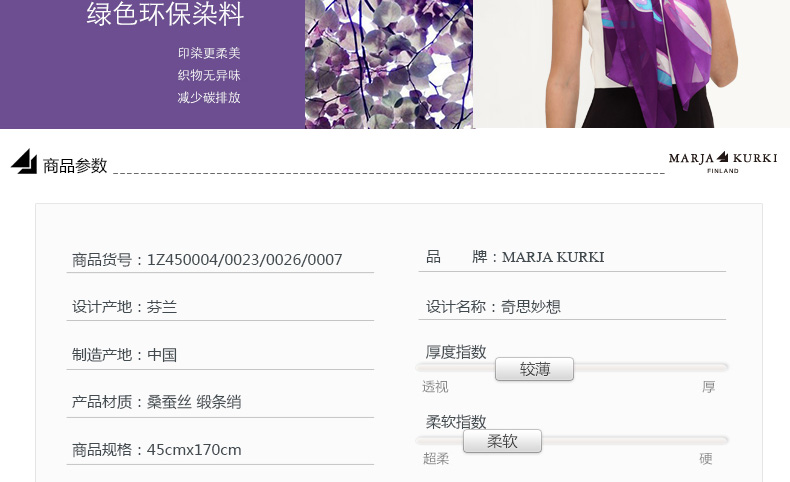Click the 商品参数 section heading
This screenshot has height=482, width=790.
75,166
